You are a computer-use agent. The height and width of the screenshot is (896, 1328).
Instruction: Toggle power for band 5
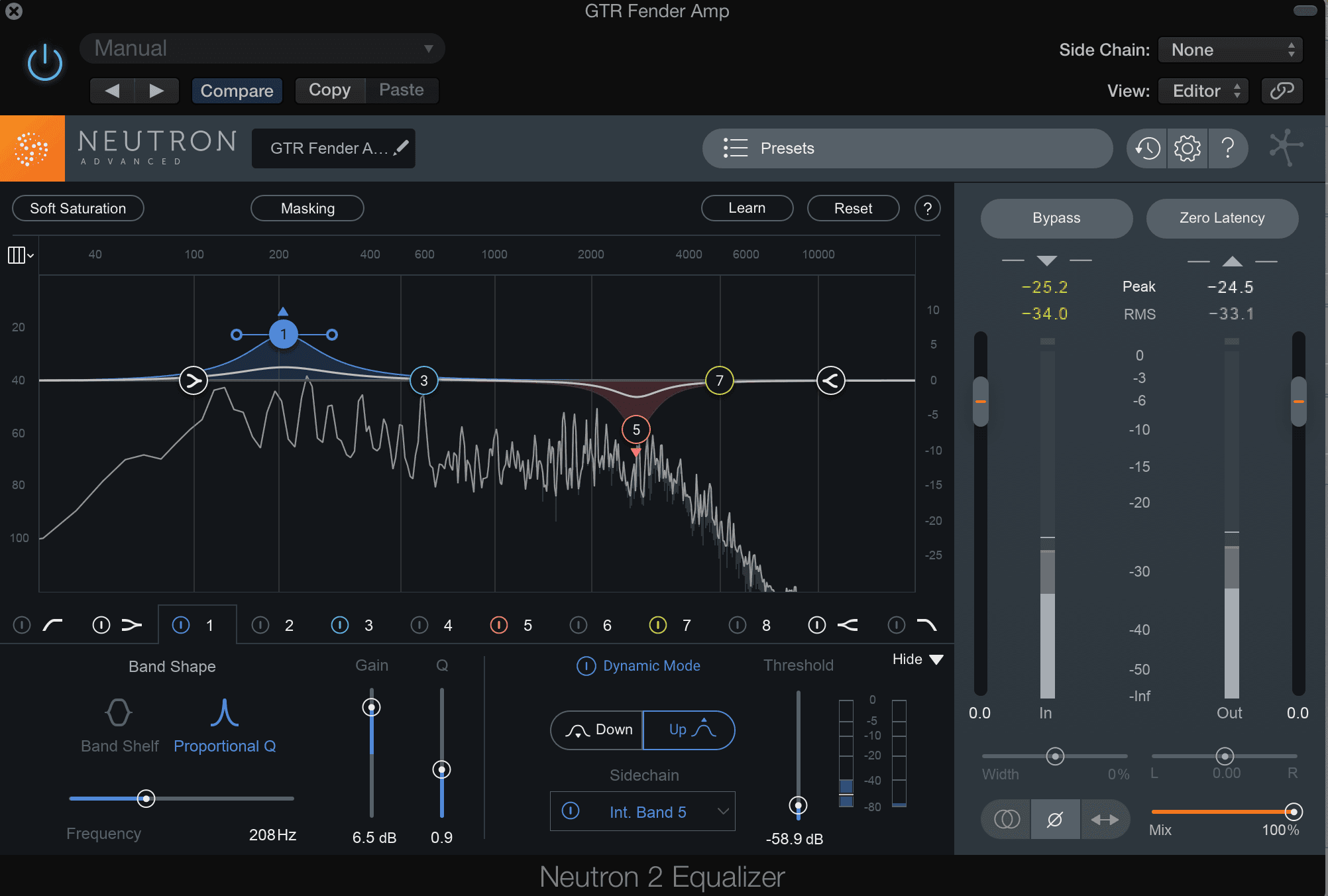coord(499,625)
